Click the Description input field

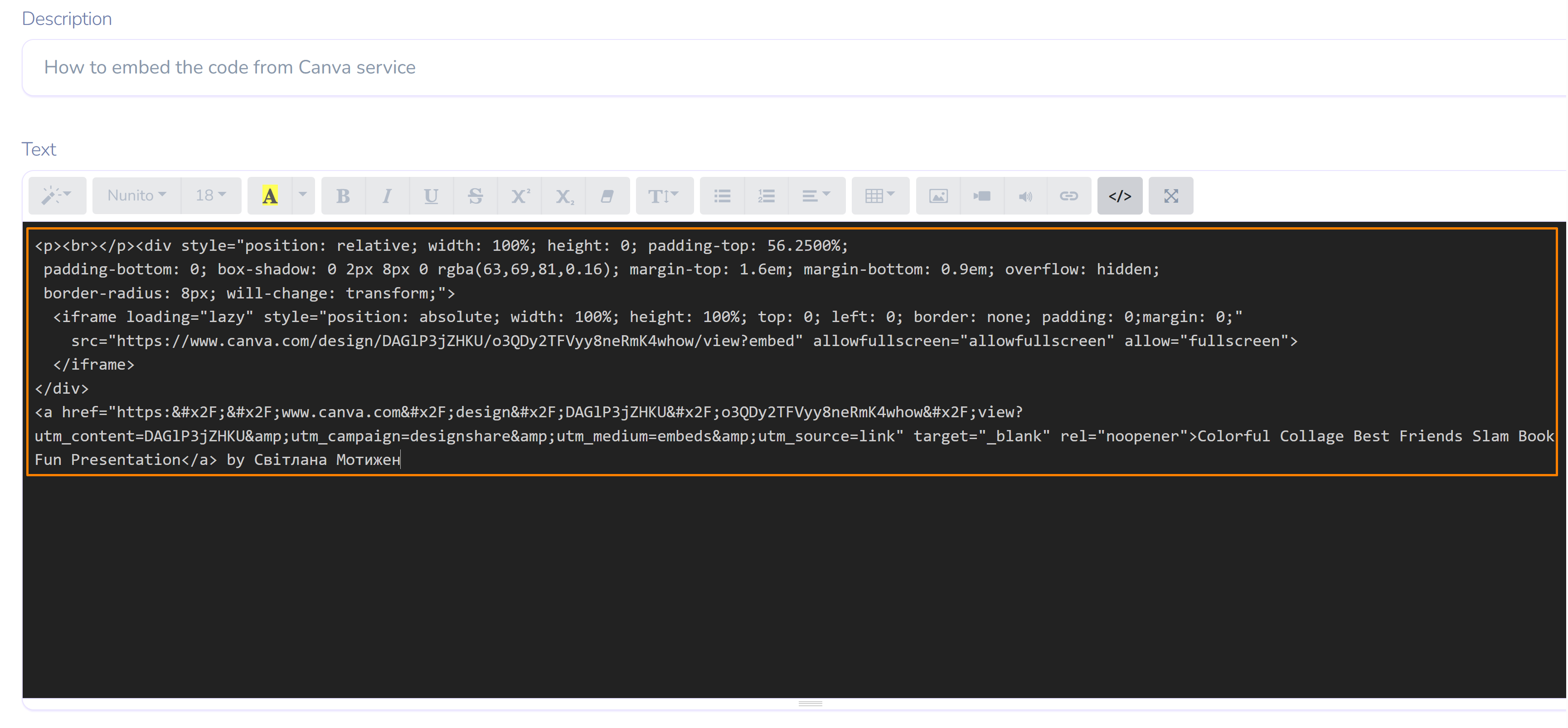(791, 68)
